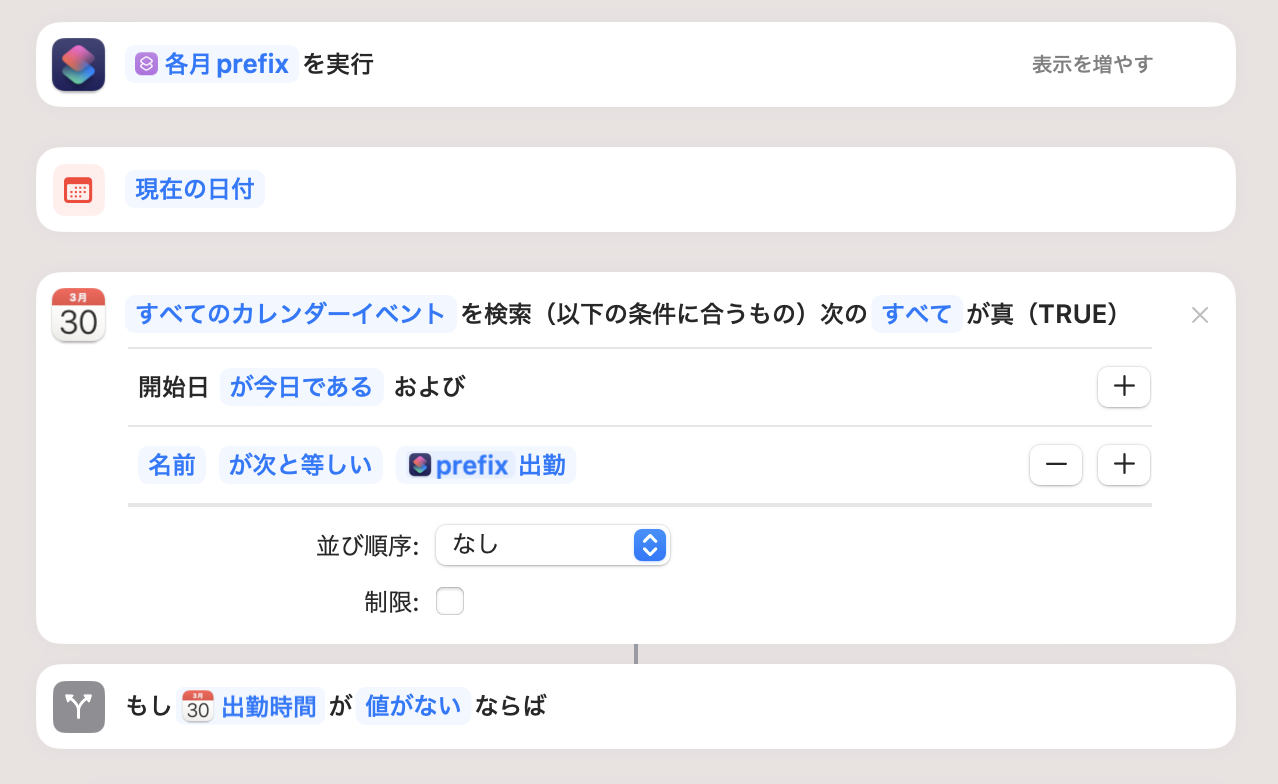This screenshot has height=784, width=1278.
Task: Remove the 名前 condition with the minus button
Action: click(1055, 464)
